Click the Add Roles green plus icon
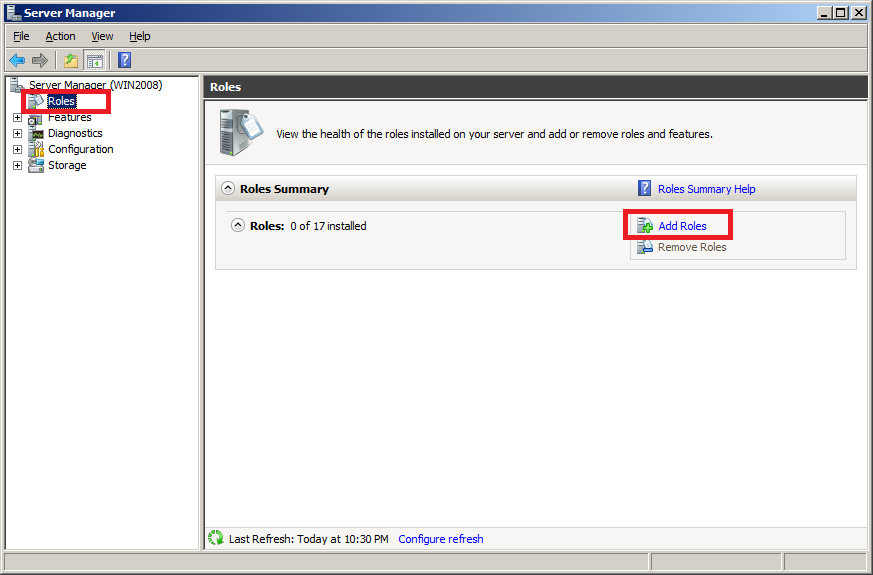Viewport: 873px width, 575px height. pyautogui.click(x=645, y=225)
